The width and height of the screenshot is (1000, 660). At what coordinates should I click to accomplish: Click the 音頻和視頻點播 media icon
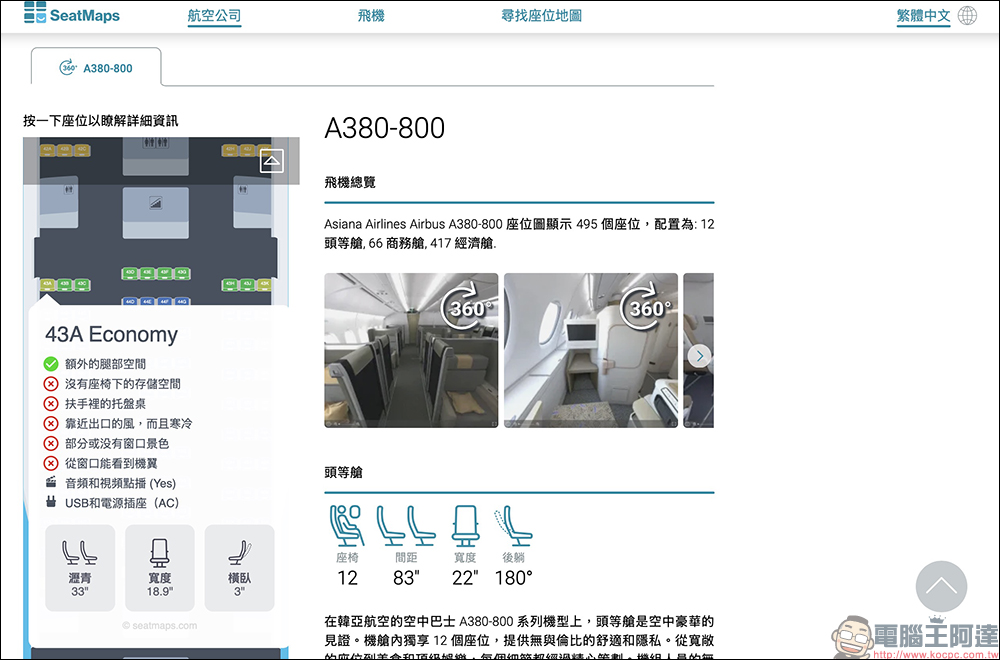coord(52,481)
